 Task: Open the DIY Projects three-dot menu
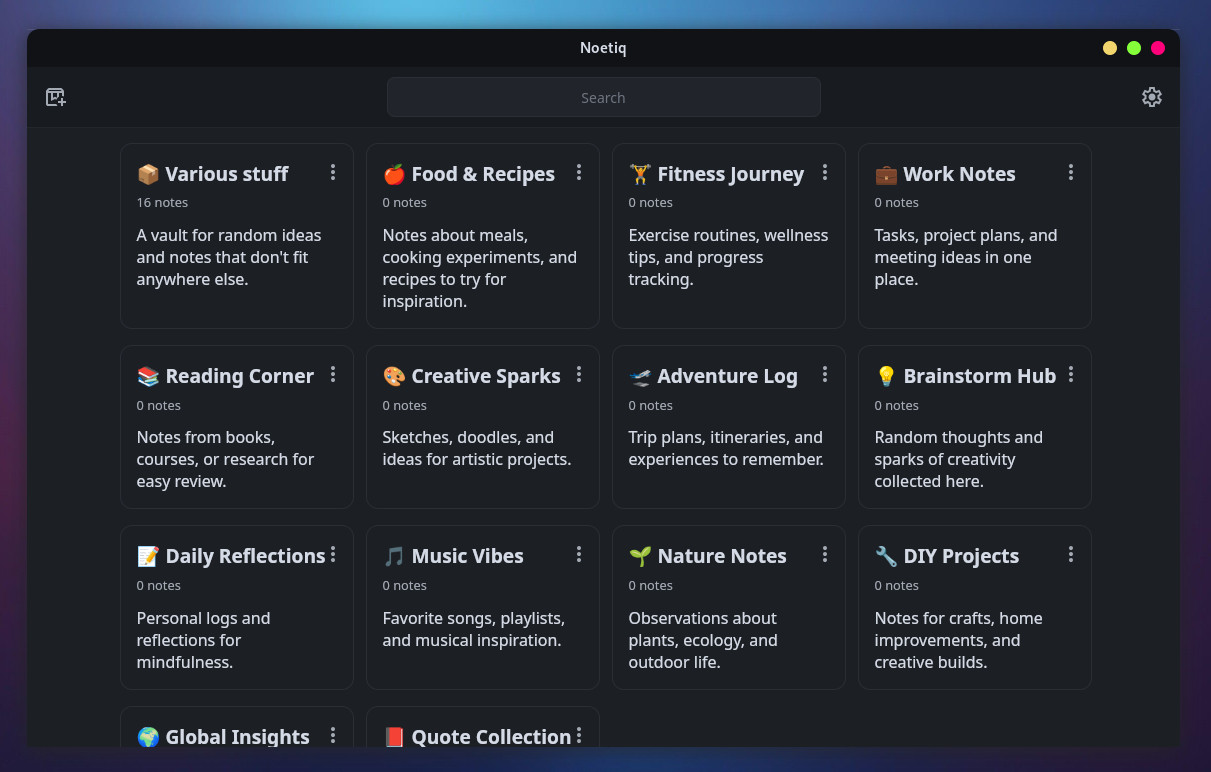[1071, 555]
